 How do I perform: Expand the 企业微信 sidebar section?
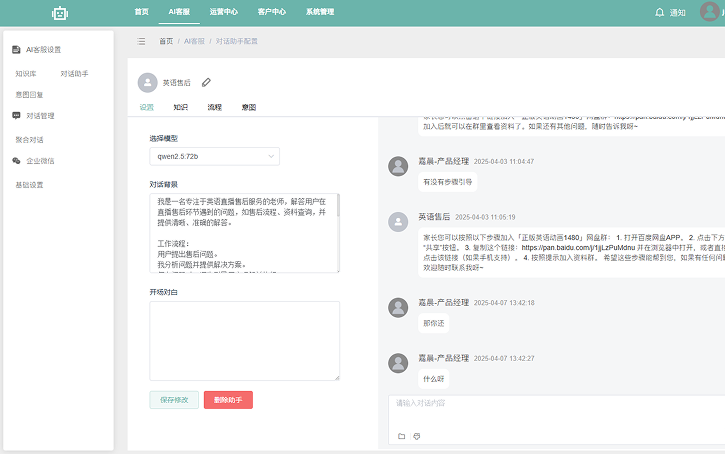point(40,160)
